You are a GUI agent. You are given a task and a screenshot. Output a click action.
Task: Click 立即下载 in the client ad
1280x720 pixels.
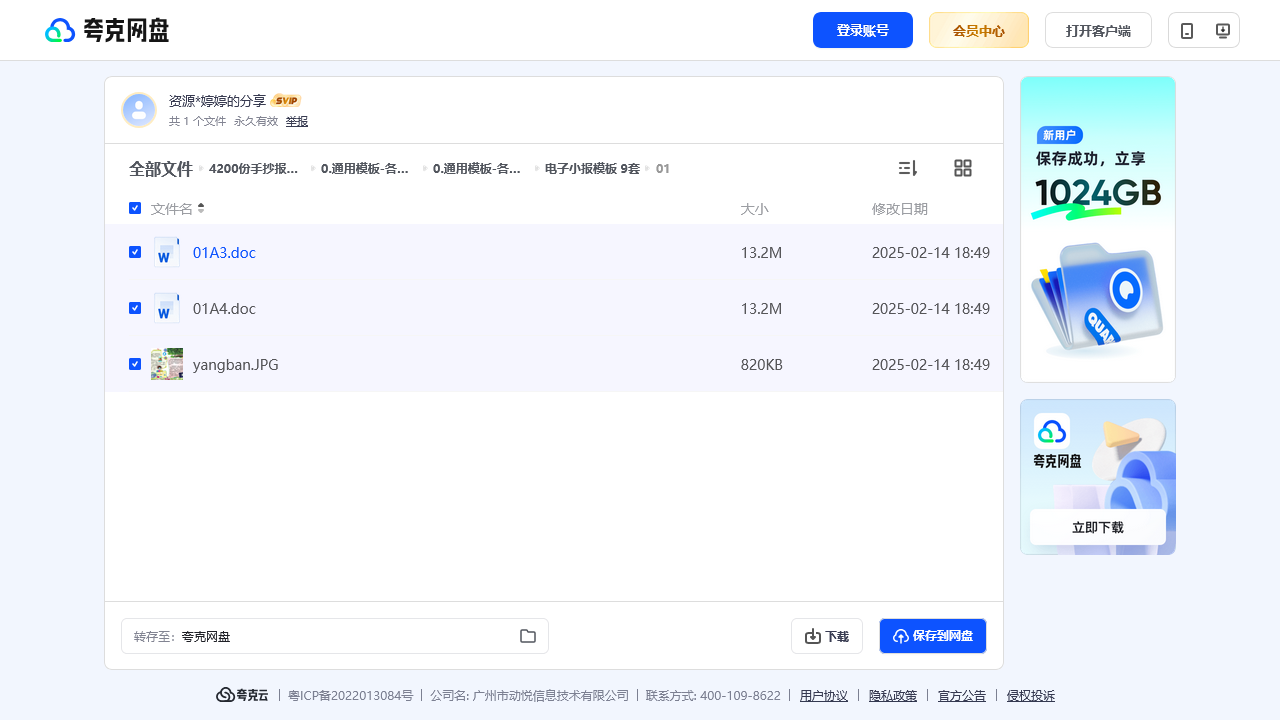tap(1098, 527)
